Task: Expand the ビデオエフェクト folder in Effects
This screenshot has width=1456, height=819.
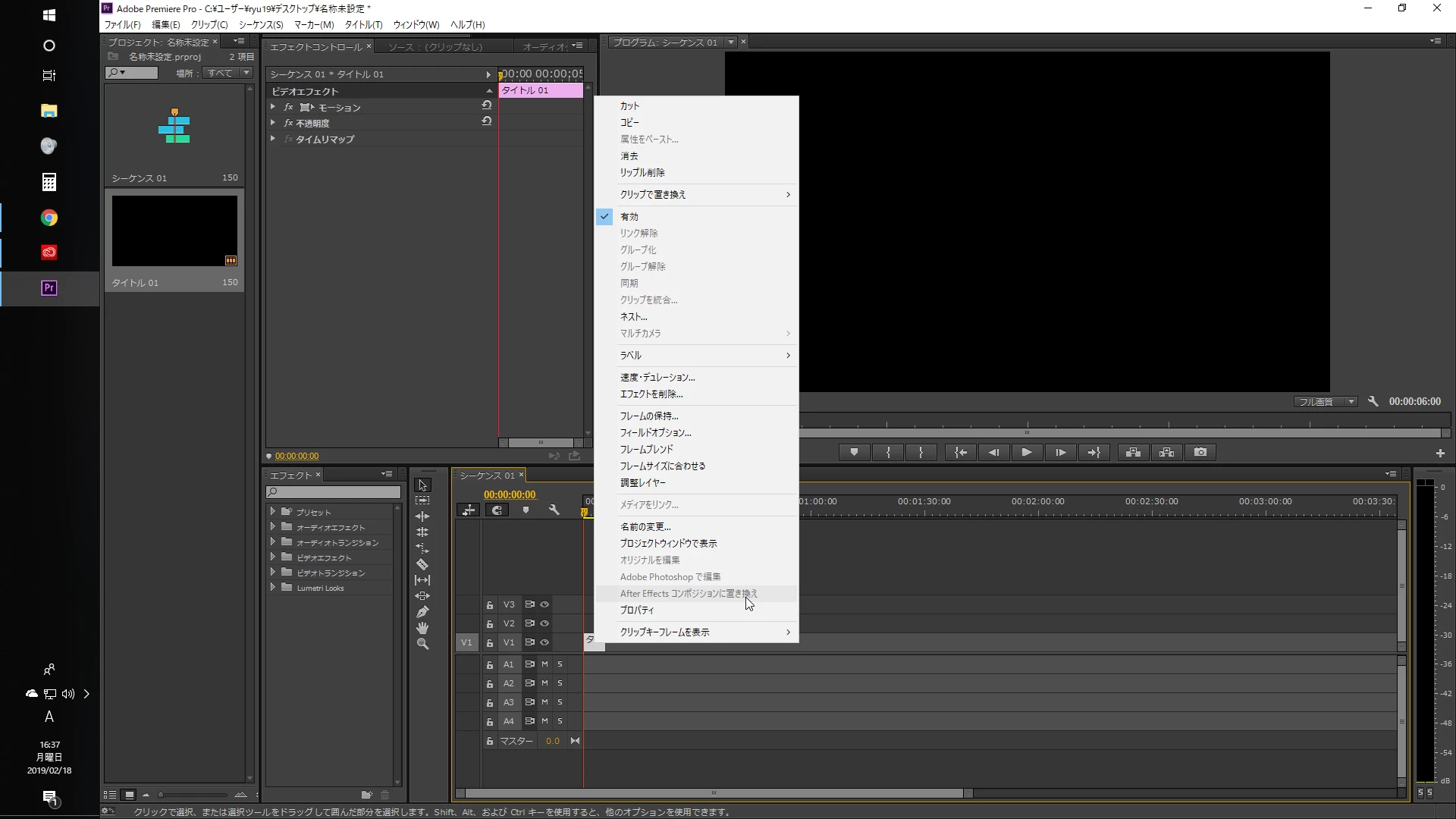Action: coord(273,557)
